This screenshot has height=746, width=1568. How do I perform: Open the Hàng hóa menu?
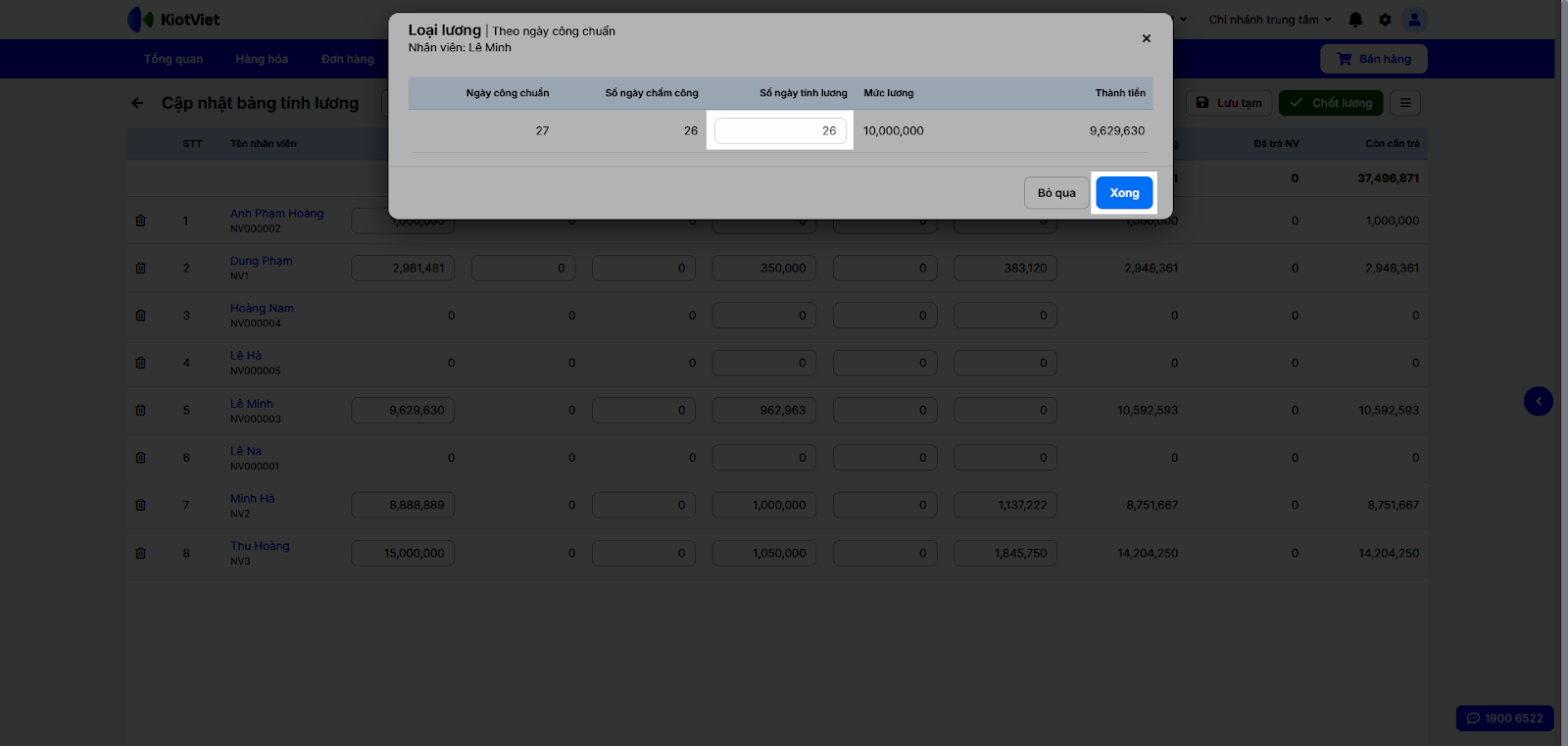pos(262,59)
